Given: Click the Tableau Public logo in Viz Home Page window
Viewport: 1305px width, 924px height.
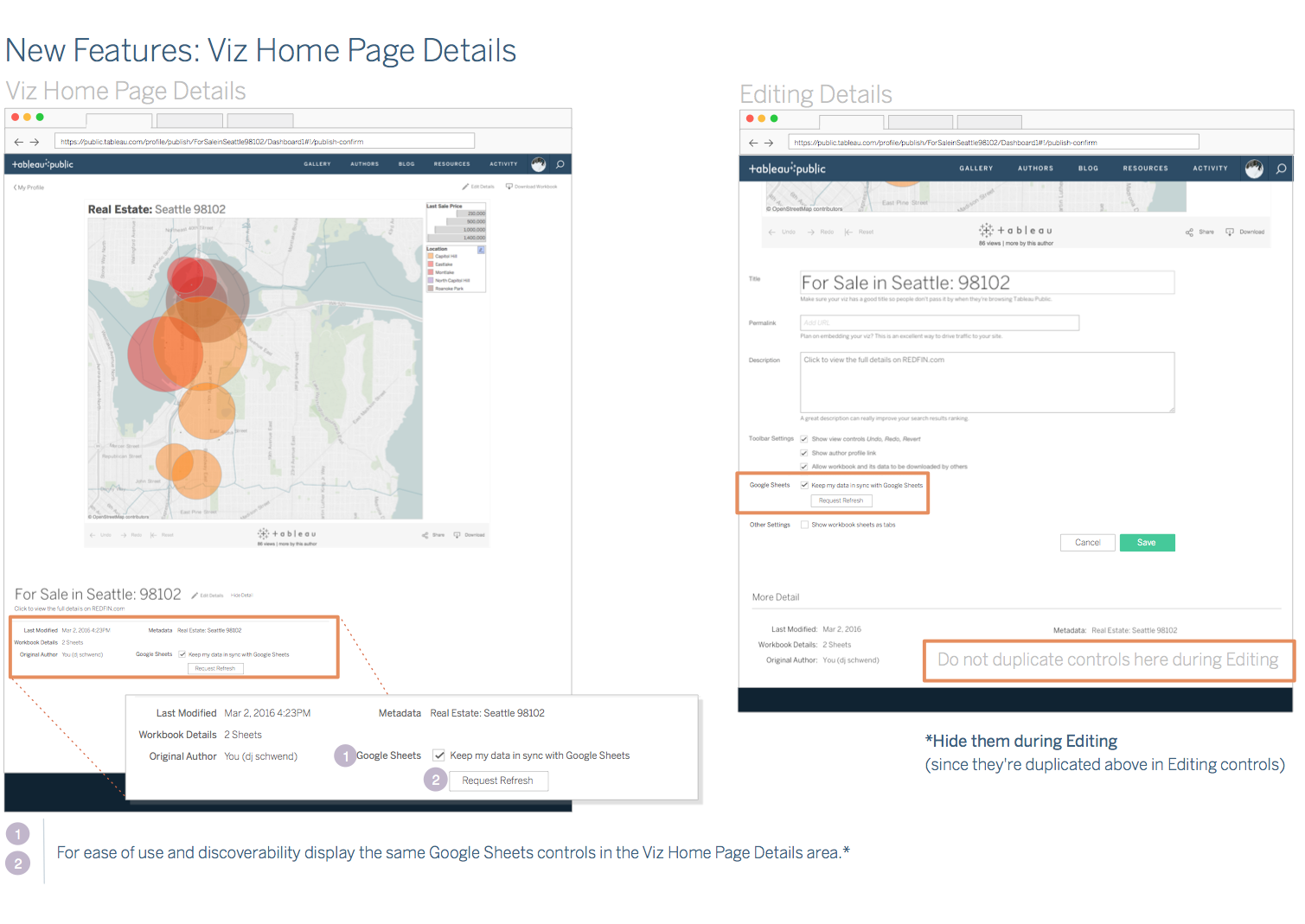Looking at the screenshot, I should 42,164.
